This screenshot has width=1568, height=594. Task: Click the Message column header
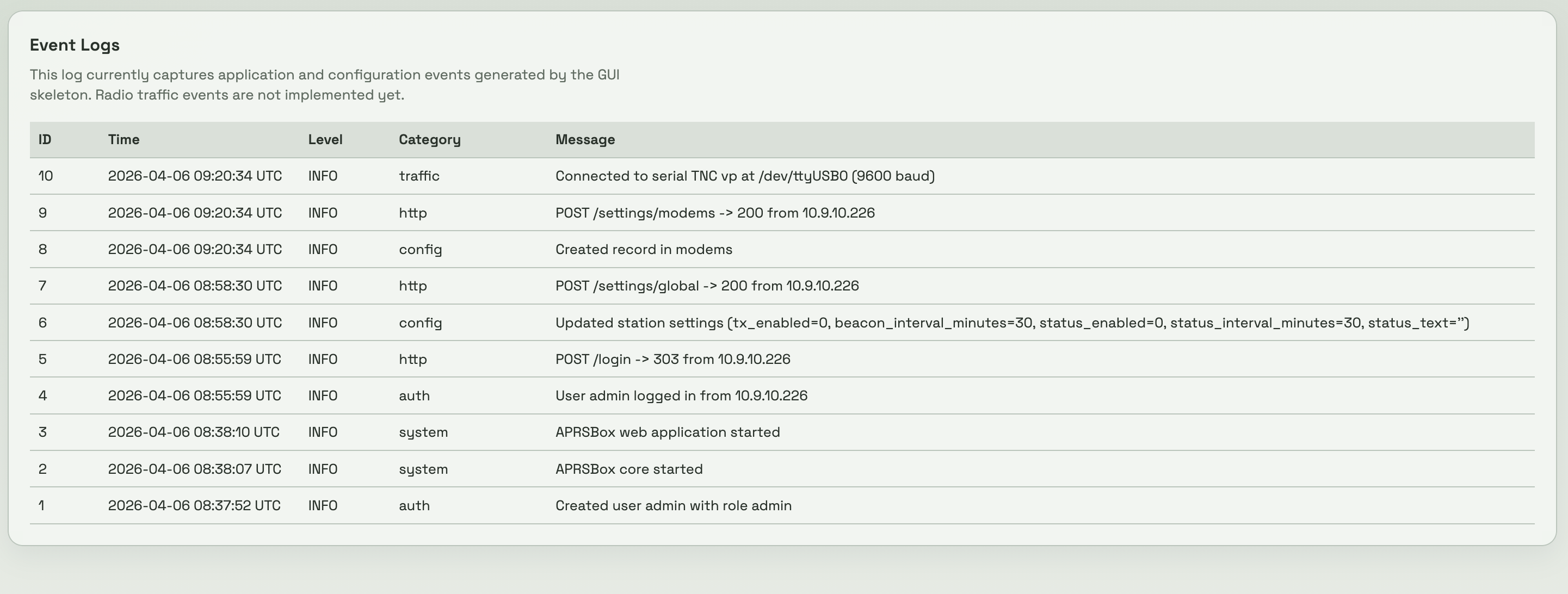coord(584,139)
